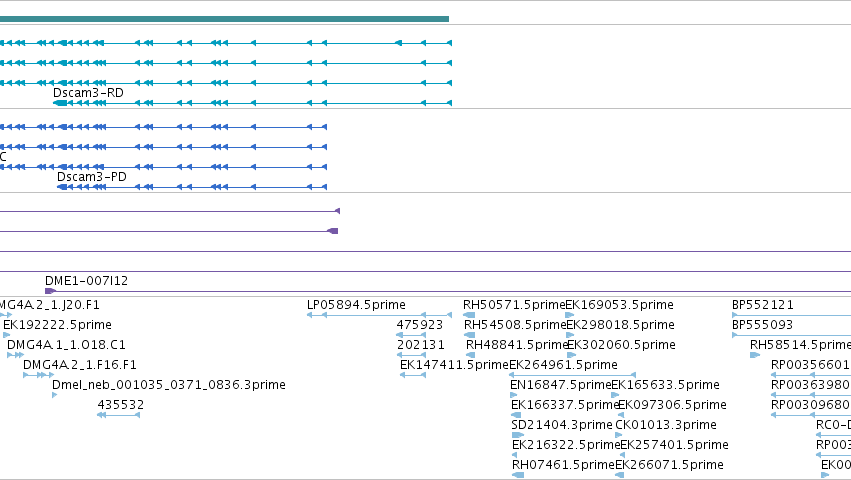Viewport: 851px width, 480px height.
Task: Click the teal gene span bar at top
Action: point(224,19)
